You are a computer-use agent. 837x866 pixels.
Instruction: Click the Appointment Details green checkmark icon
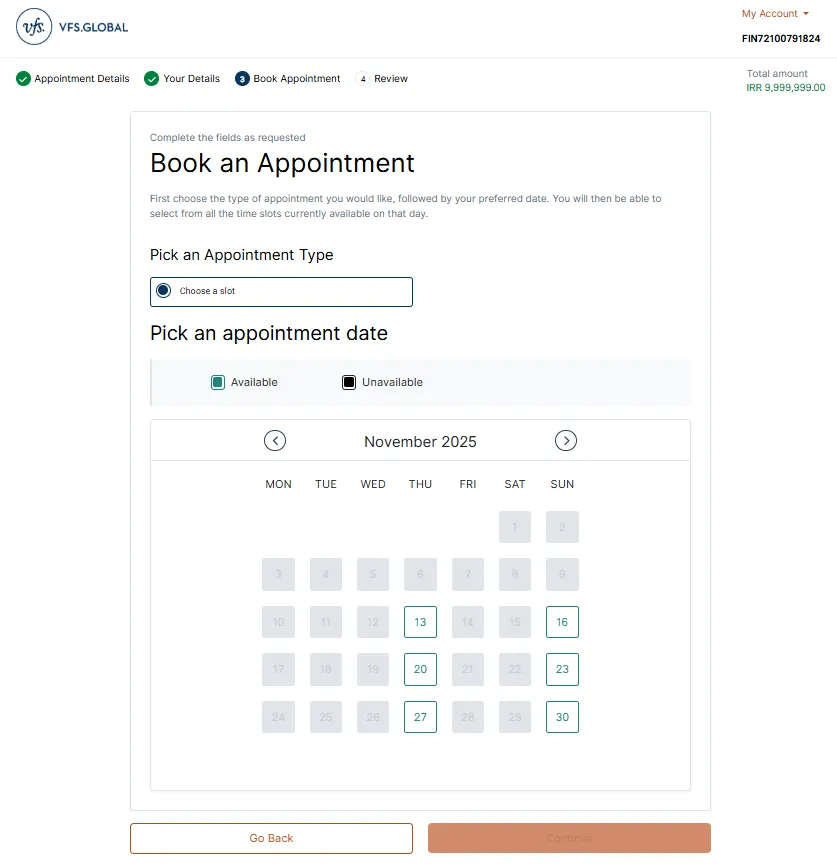(x=23, y=79)
